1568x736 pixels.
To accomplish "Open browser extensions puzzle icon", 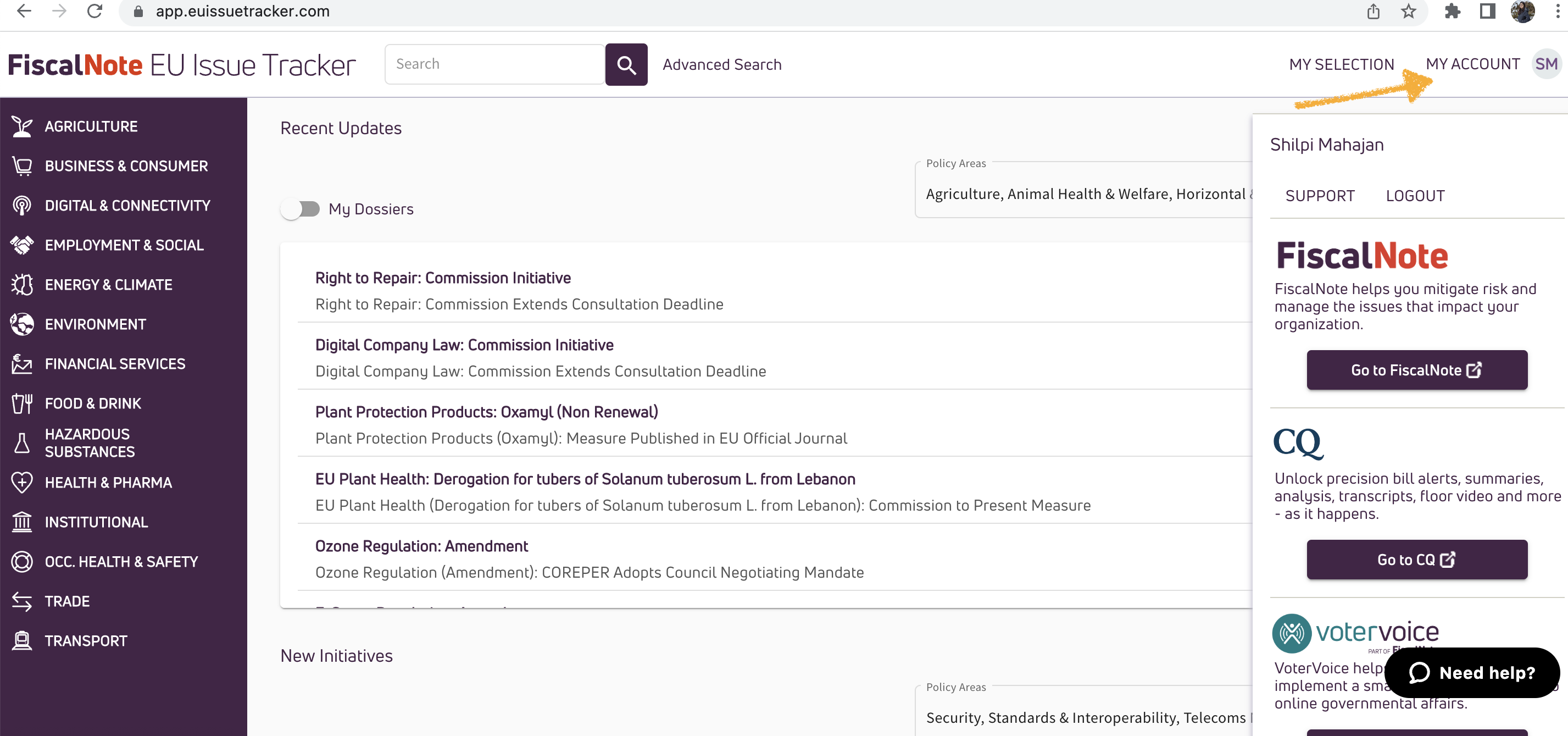I will click(1452, 11).
